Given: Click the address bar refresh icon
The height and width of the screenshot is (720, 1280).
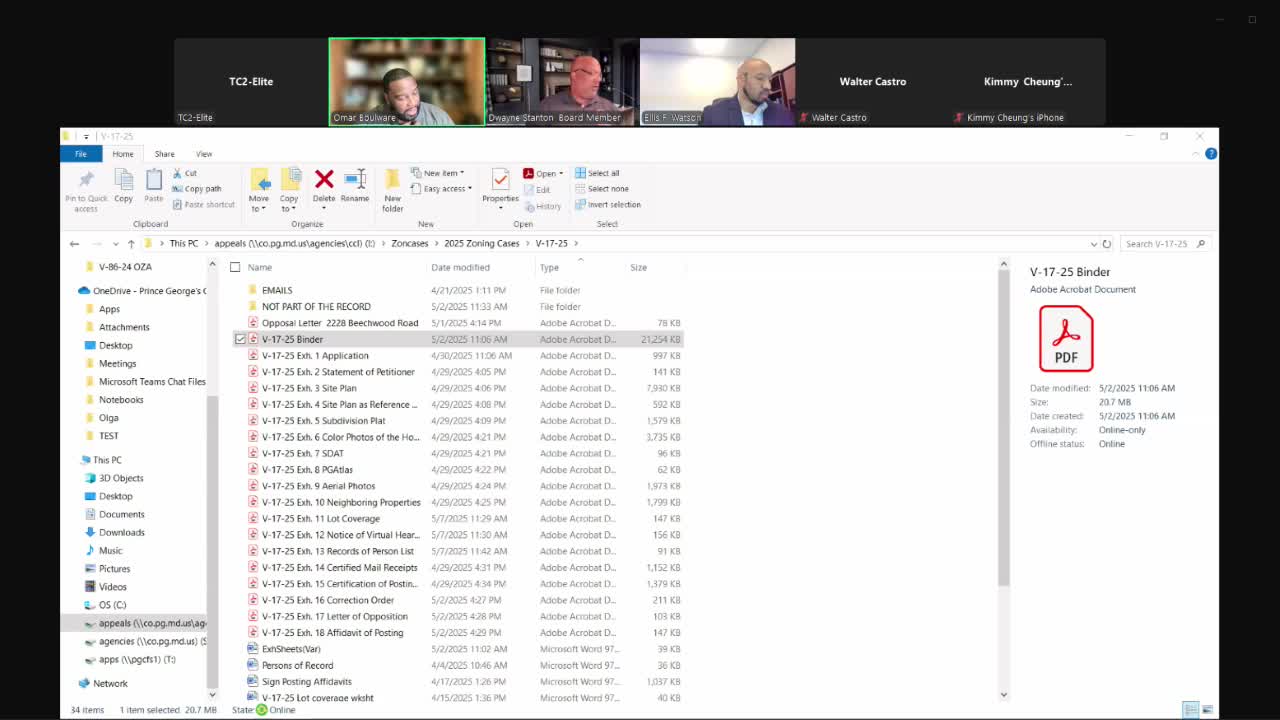Looking at the screenshot, I should click(1106, 244).
